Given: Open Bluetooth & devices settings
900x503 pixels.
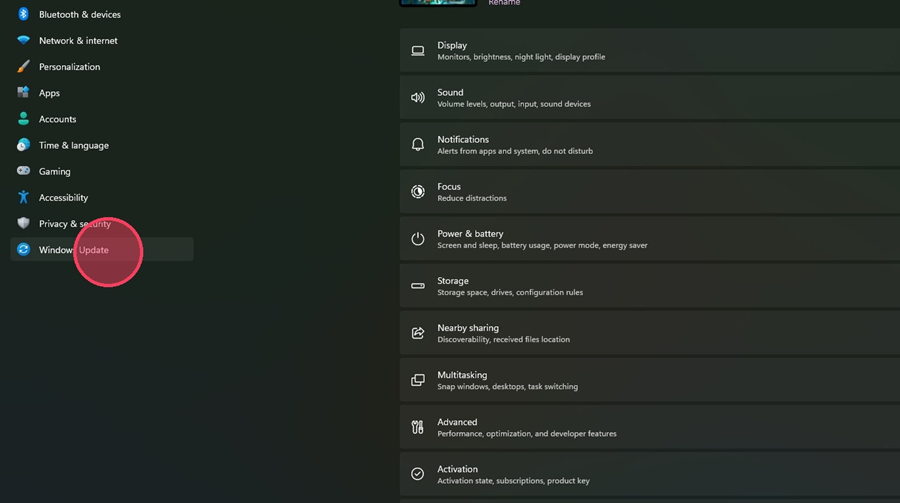Looking at the screenshot, I should 102,14.
